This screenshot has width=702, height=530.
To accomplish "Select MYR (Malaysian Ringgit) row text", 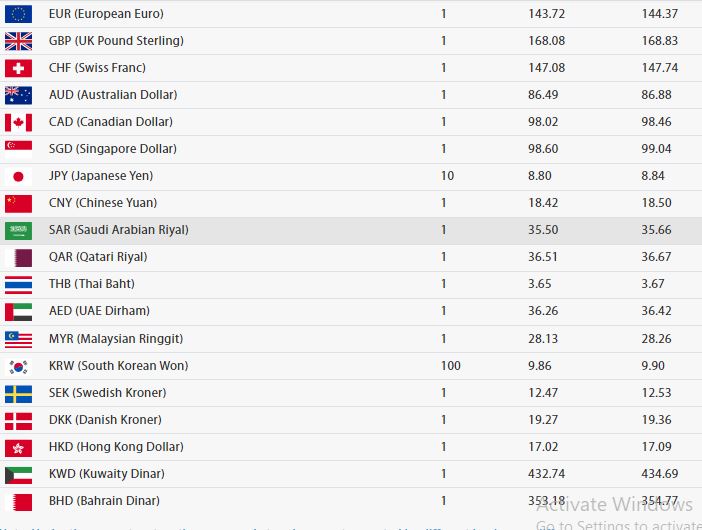I will (x=116, y=339).
